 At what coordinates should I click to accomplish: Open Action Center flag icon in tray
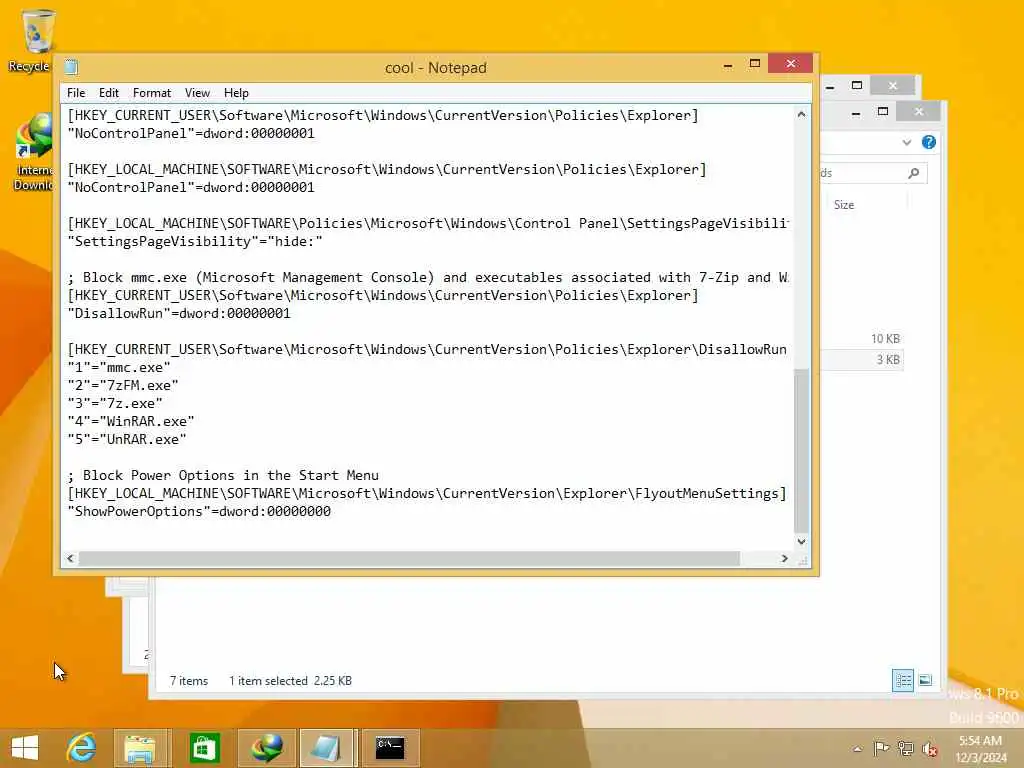tap(881, 748)
